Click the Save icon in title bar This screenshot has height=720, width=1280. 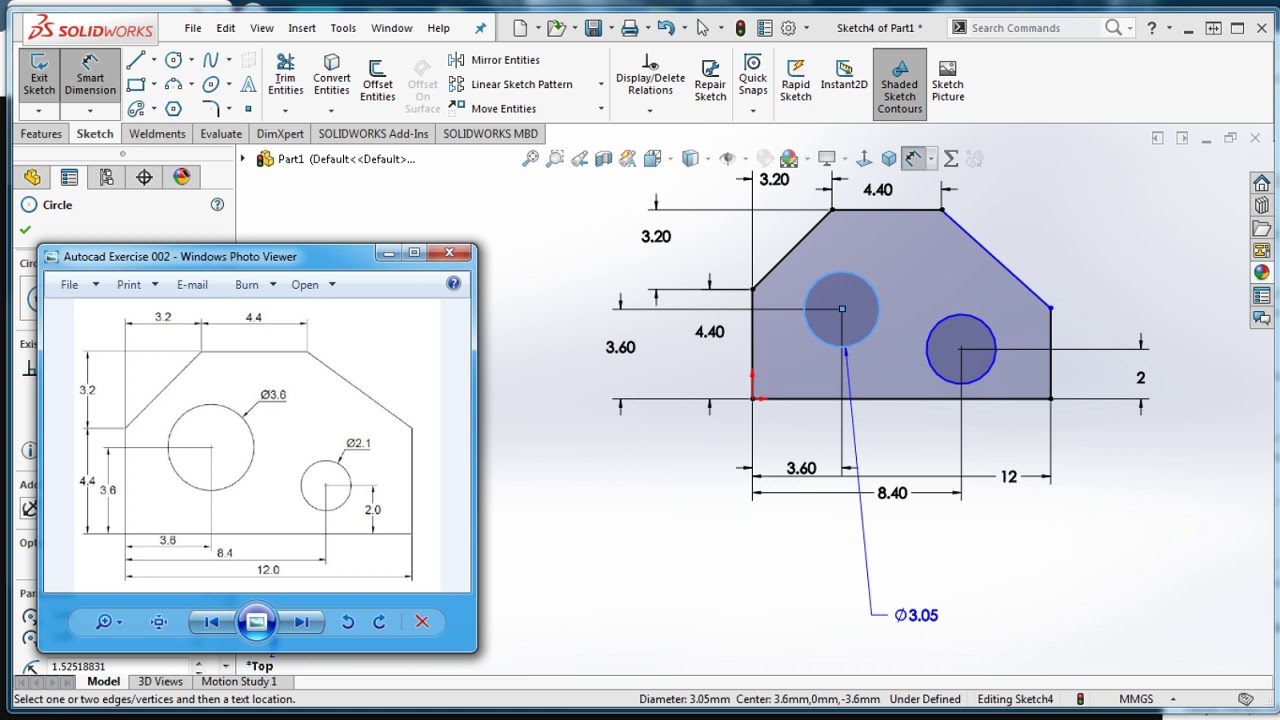[593, 28]
